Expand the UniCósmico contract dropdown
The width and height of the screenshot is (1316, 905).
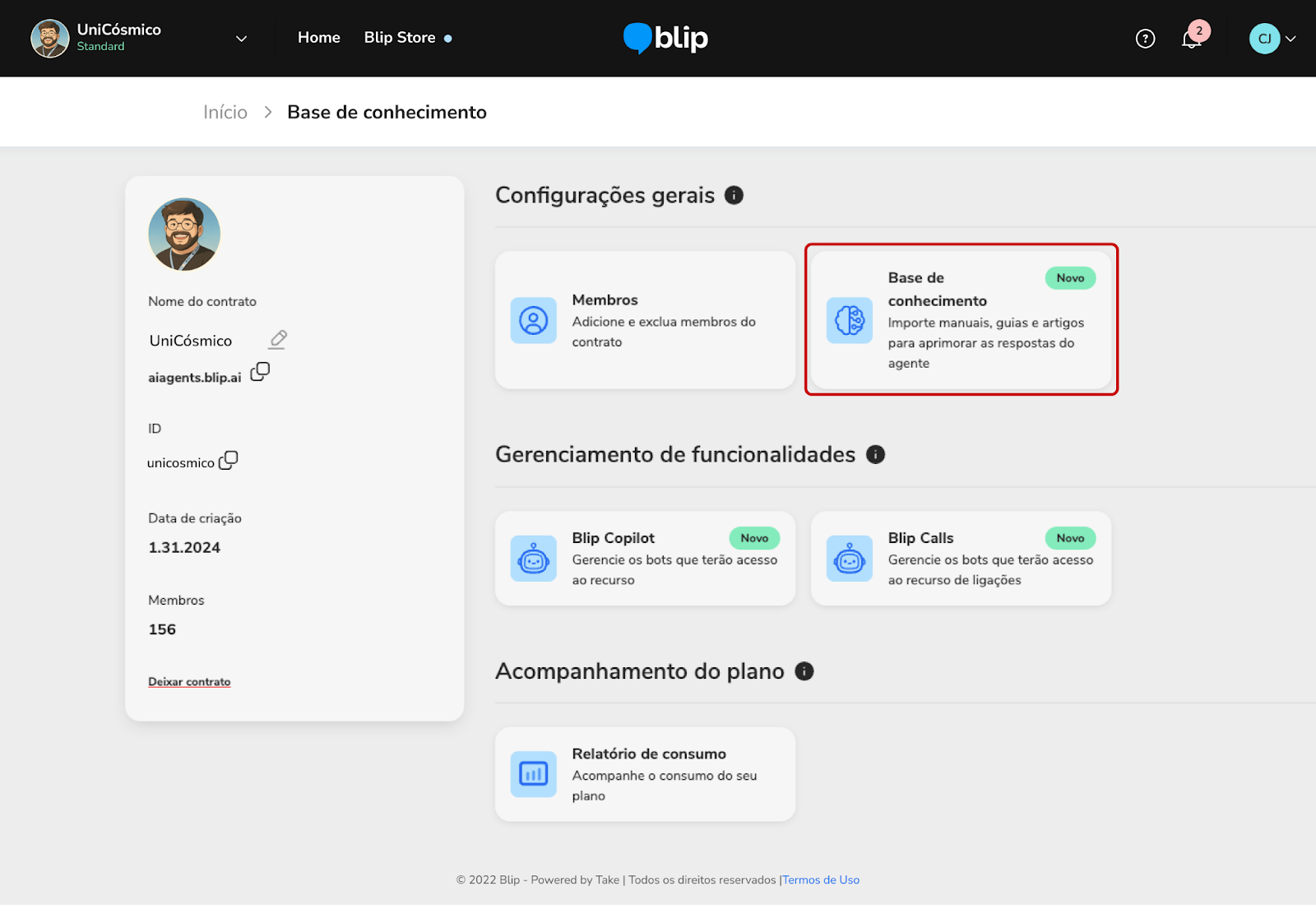click(241, 39)
